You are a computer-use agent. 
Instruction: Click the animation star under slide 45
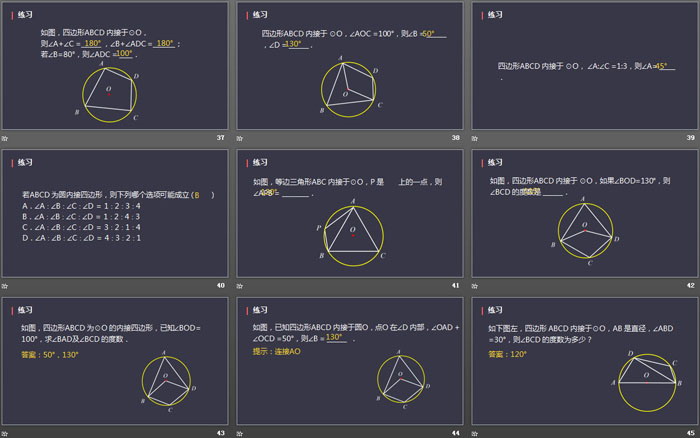pyautogui.click(x=475, y=434)
